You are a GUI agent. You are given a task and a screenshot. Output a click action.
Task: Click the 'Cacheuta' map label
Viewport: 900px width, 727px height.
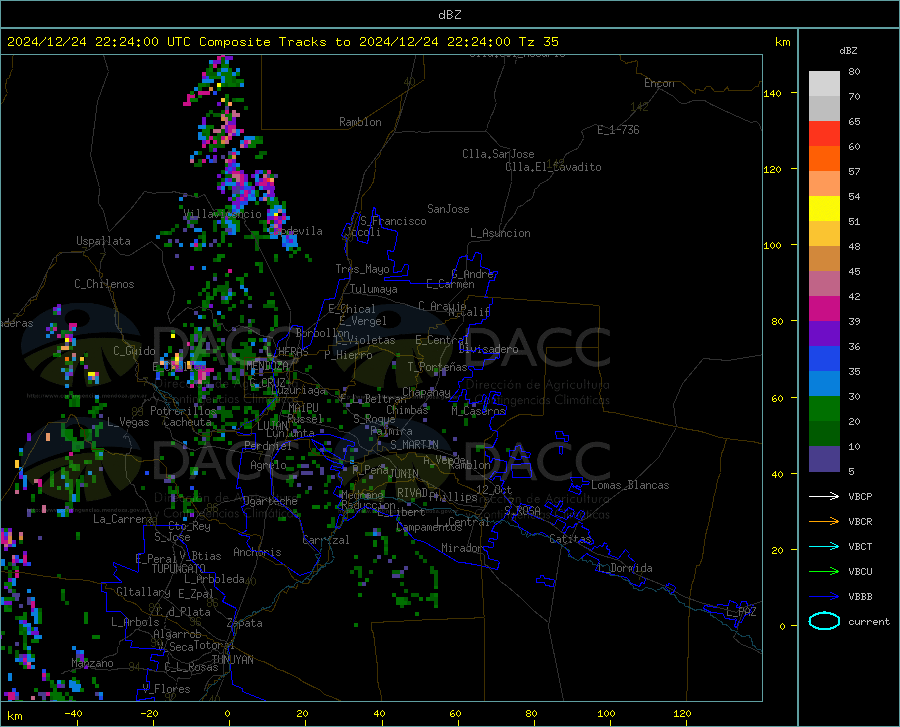(x=187, y=422)
